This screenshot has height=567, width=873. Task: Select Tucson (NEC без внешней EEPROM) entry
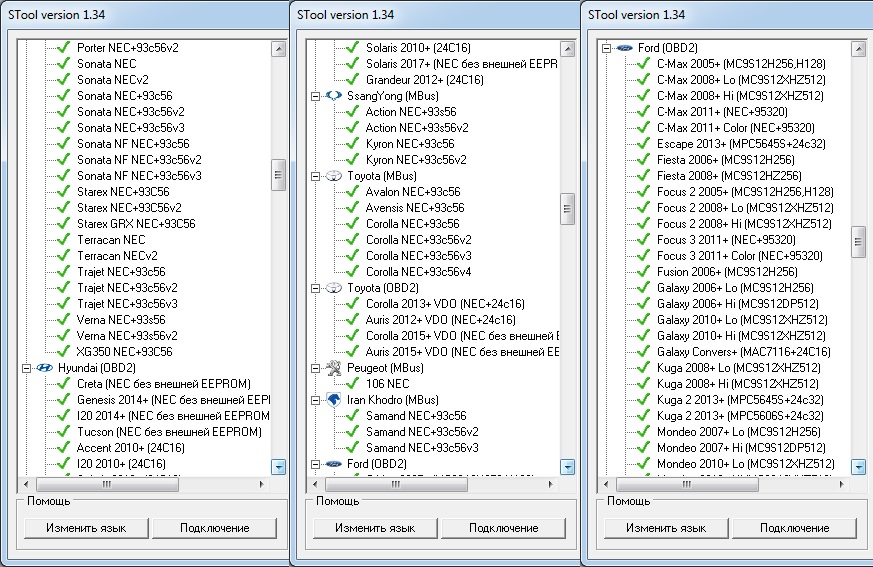pyautogui.click(x=169, y=432)
